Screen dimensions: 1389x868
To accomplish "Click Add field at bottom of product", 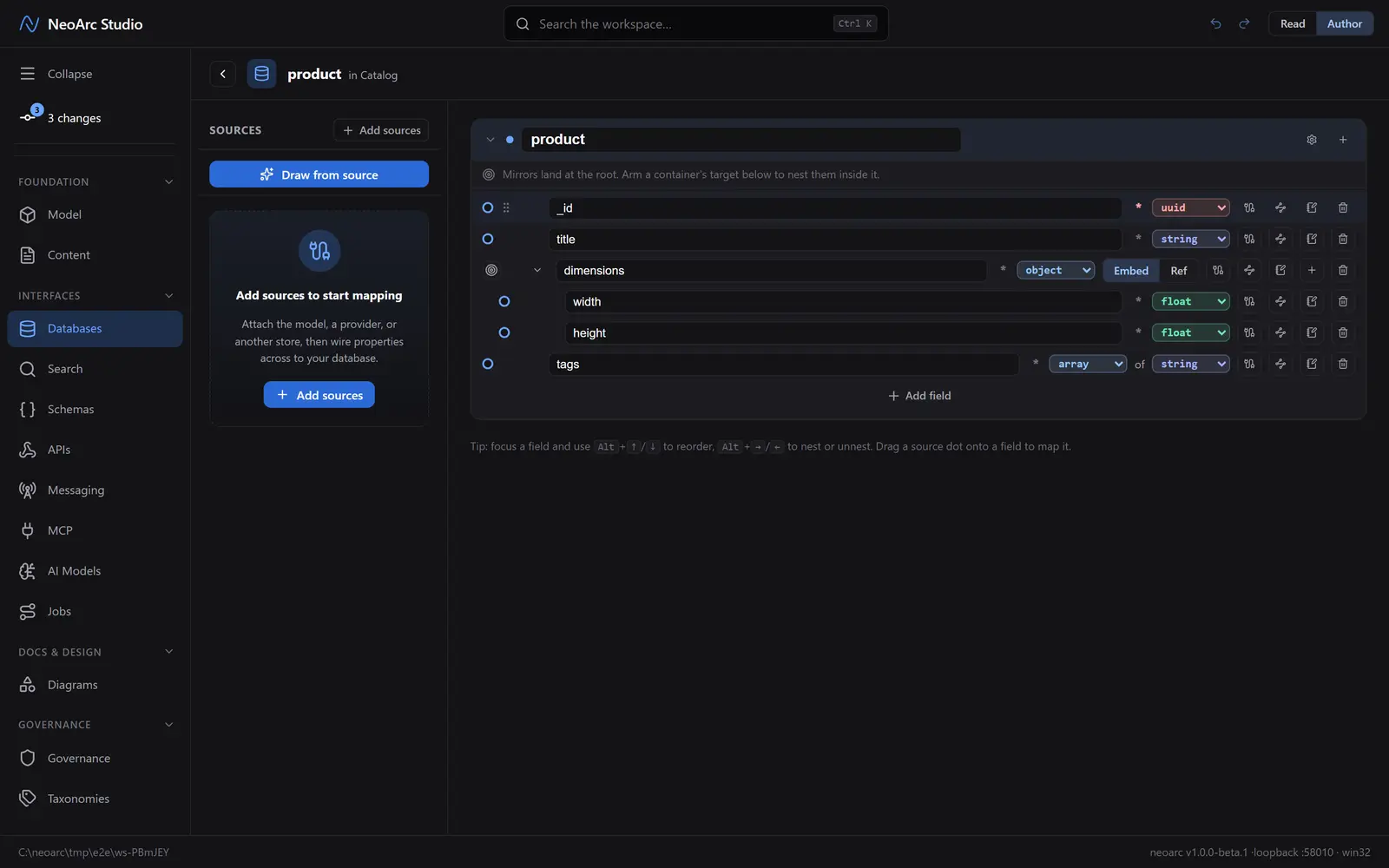I will (x=919, y=396).
